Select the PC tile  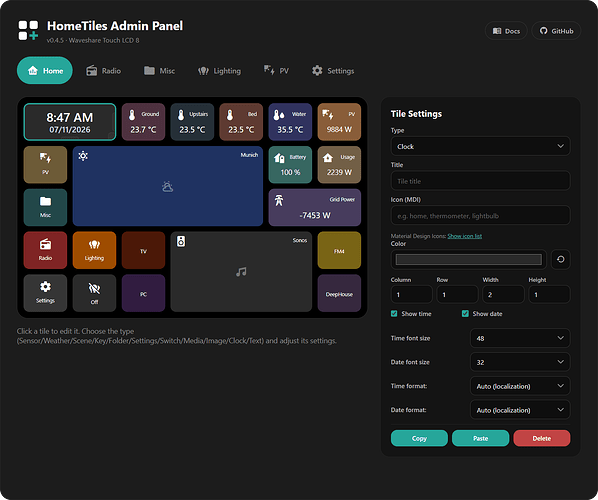(143, 293)
